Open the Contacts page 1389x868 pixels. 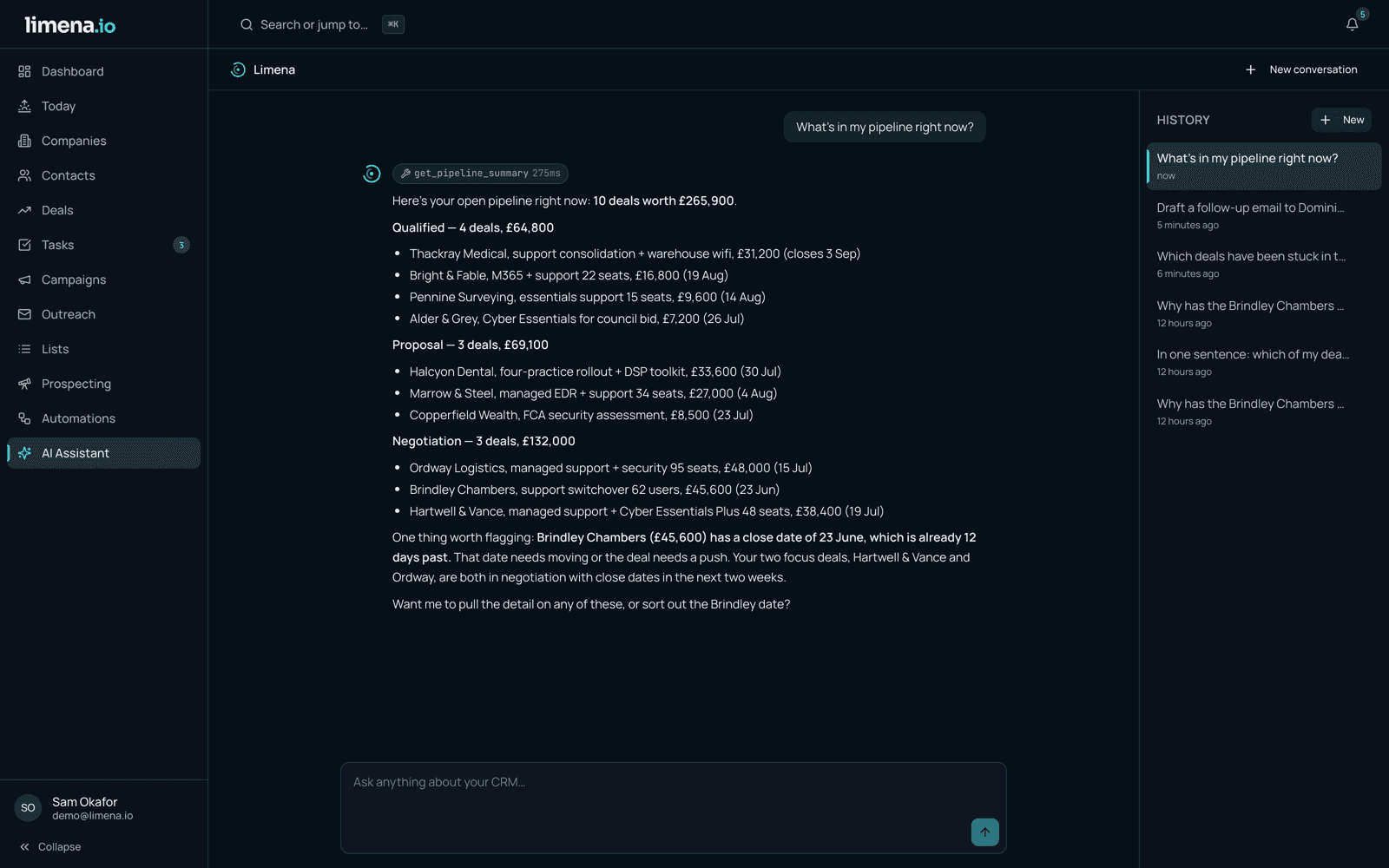click(103, 175)
